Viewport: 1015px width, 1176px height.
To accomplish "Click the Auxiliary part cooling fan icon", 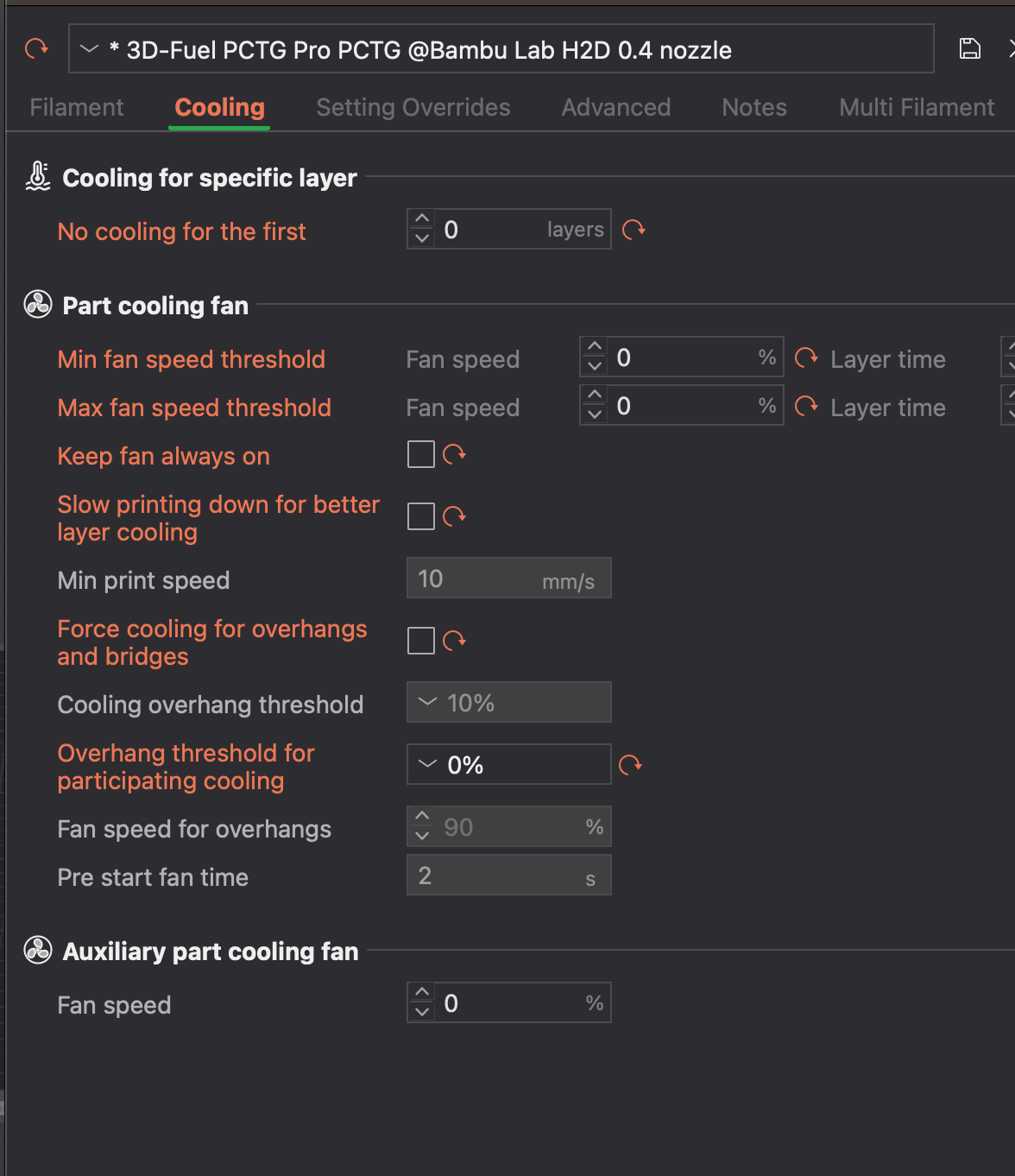I will click(38, 950).
